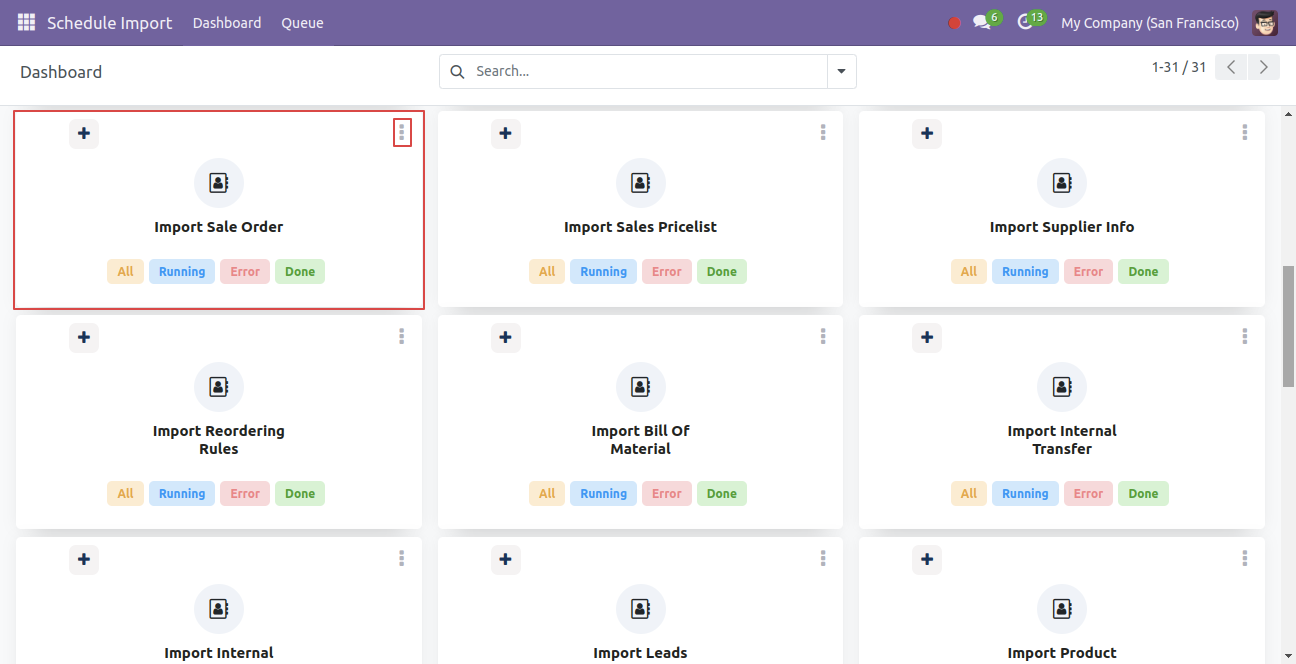Show Done imports for Import Internal Transfer
Viewport: 1296px width, 664px height.
(1143, 494)
